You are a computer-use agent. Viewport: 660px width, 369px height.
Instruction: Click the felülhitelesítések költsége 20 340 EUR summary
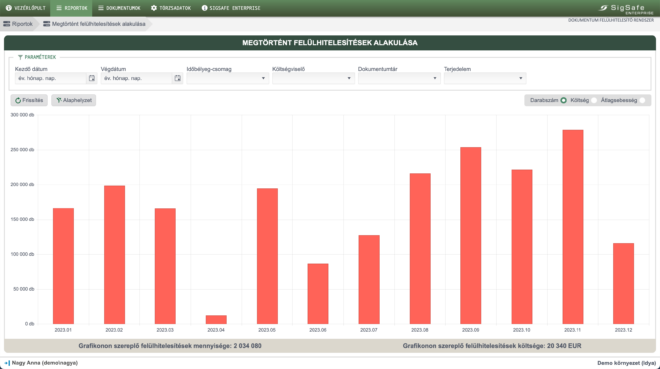(492, 346)
